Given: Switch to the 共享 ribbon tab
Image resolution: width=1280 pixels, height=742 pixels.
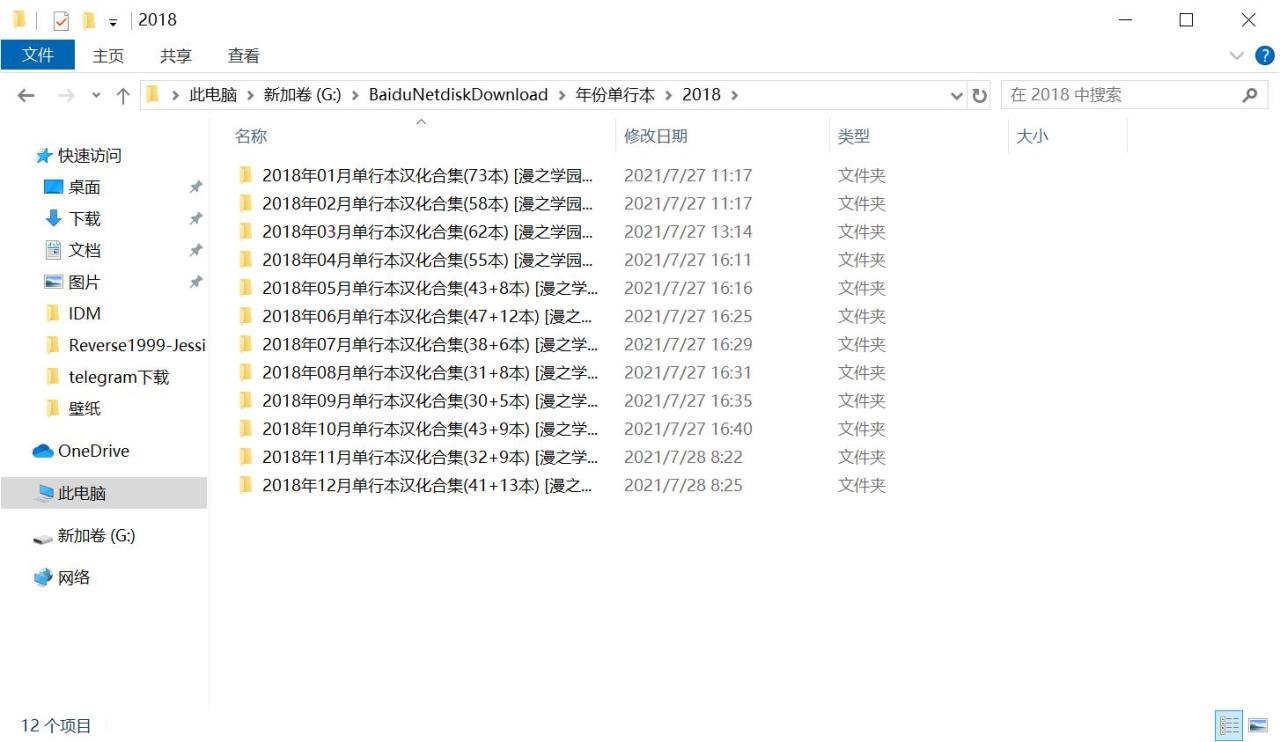Looking at the screenshot, I should coord(176,56).
